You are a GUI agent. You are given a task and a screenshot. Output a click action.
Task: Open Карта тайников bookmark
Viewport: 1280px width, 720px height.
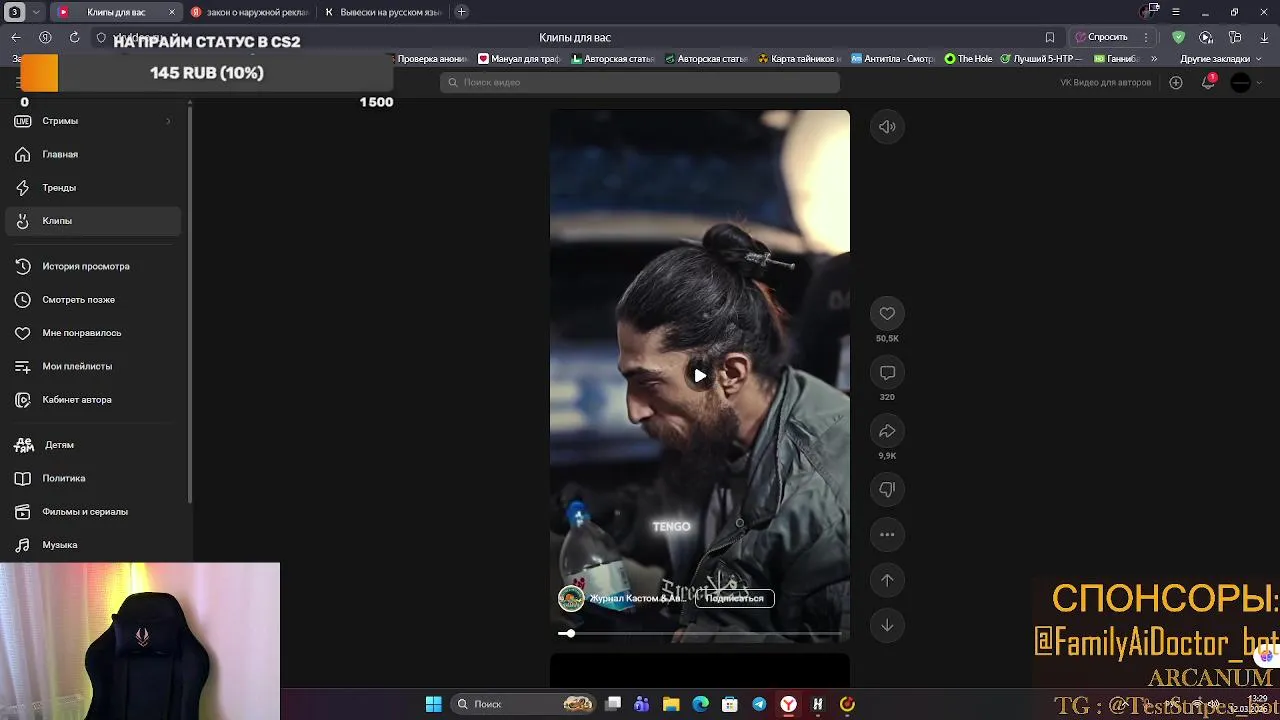[800, 59]
